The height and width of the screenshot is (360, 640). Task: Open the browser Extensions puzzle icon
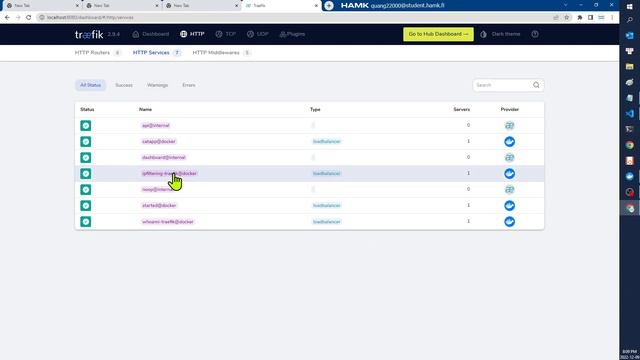[x=580, y=18]
